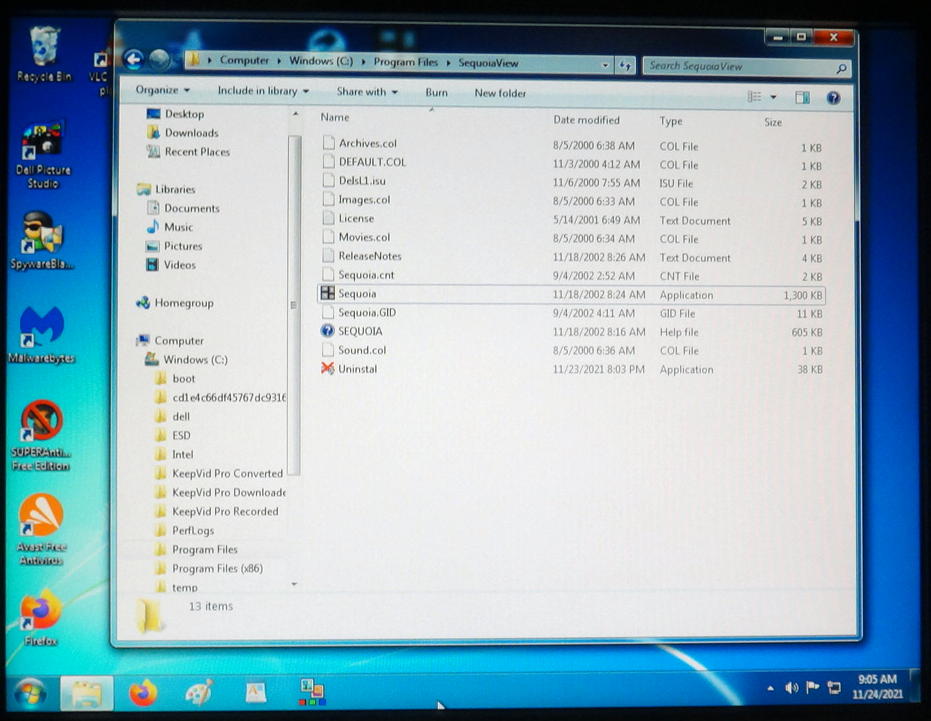Open Malwarebytes desktop shortcut
Viewport: 931px width, 721px height.
[42, 335]
